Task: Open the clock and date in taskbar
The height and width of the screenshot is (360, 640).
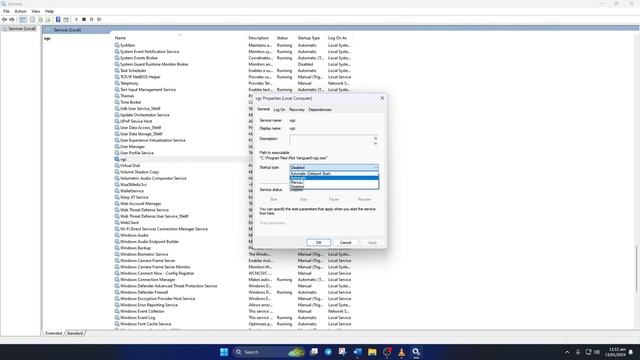Action: tap(616, 352)
